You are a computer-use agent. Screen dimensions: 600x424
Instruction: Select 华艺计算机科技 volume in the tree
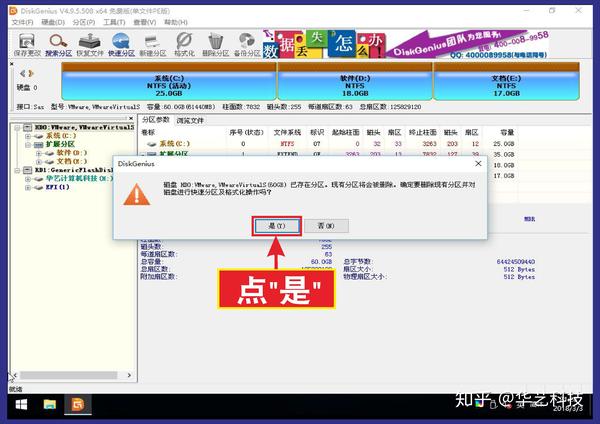pyautogui.click(x=80, y=179)
